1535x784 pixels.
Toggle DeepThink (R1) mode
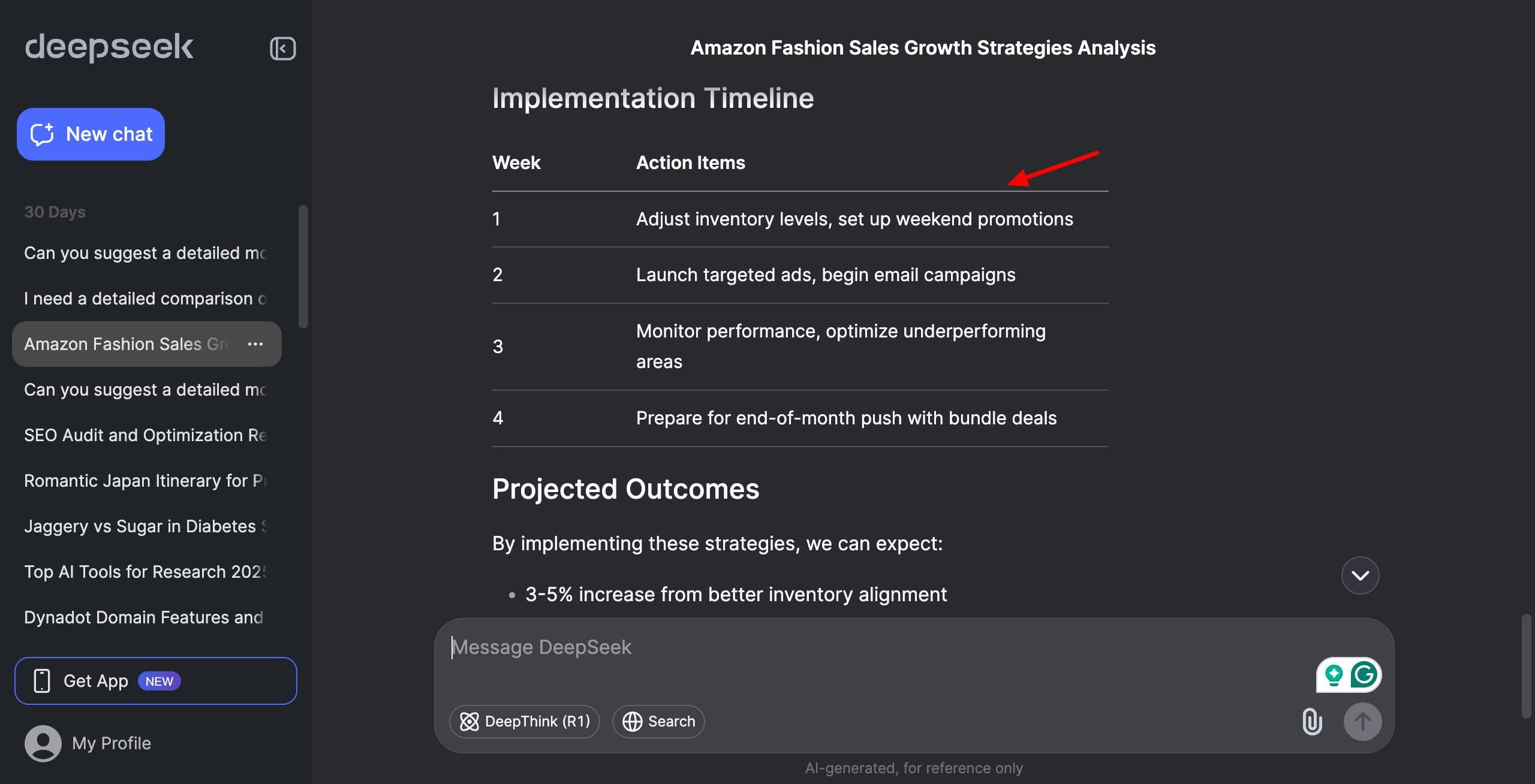click(525, 721)
